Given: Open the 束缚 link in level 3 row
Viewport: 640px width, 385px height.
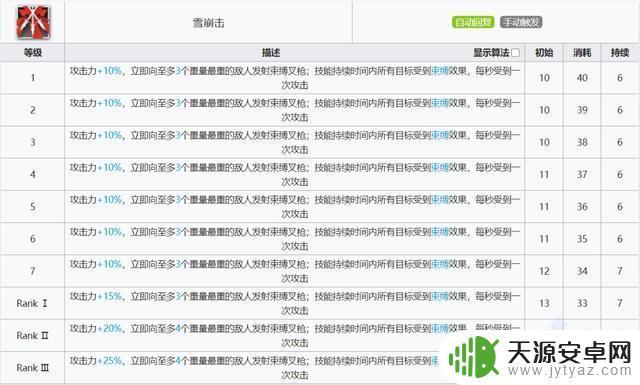Looking at the screenshot, I should tap(440, 136).
